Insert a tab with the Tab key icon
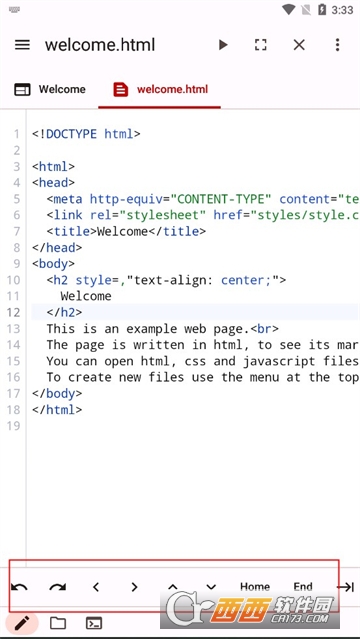 tap(345, 587)
